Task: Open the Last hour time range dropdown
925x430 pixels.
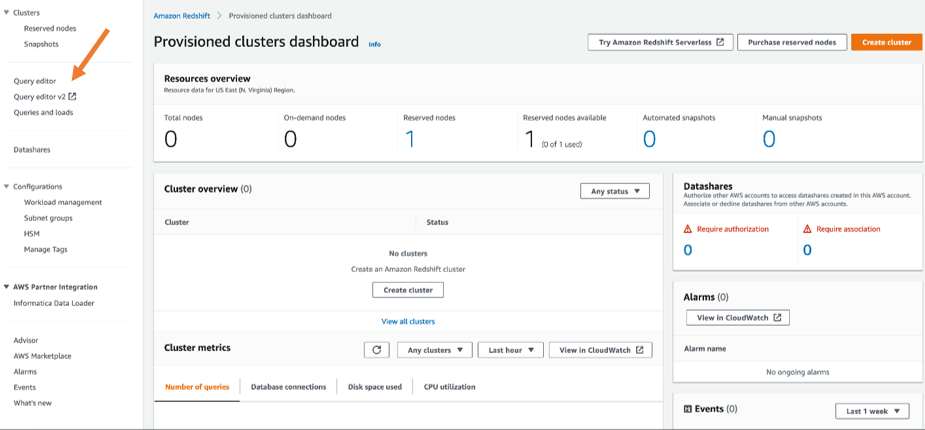Action: (x=510, y=350)
